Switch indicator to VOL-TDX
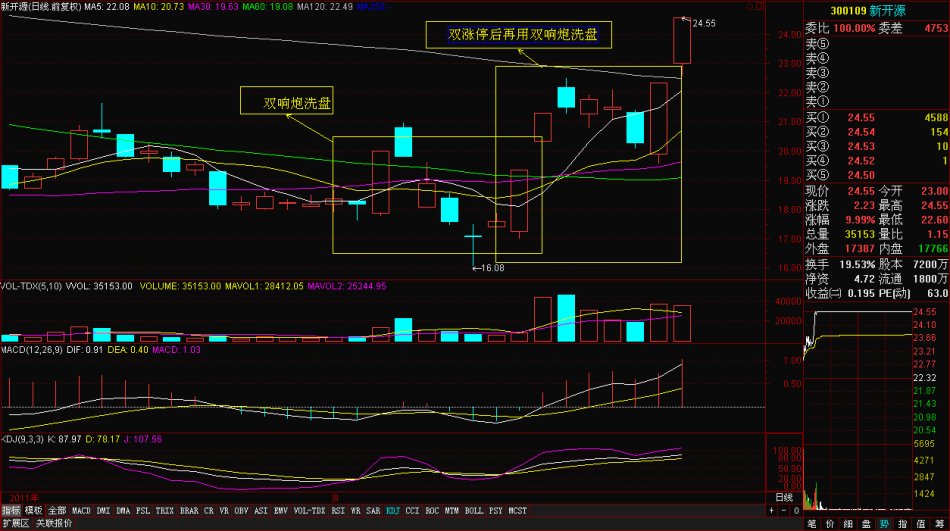The image size is (950, 531). [310, 511]
